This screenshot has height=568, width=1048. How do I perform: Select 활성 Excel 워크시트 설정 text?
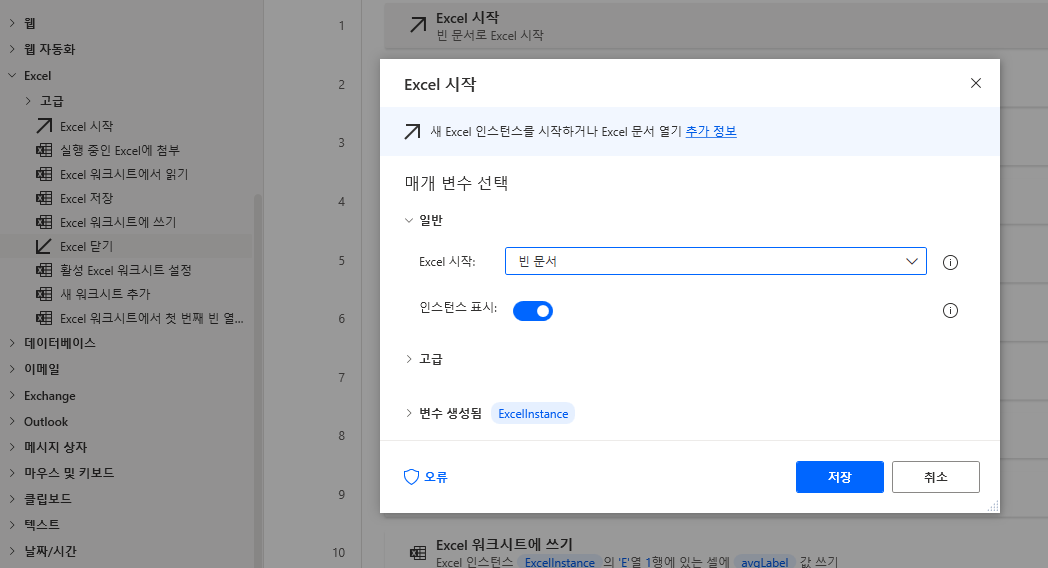click(126, 270)
